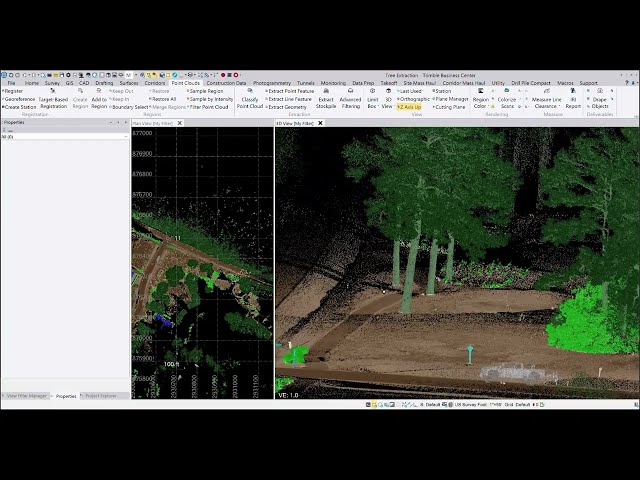Viewport: 640px width, 480px height.
Task: Toggle the Z Axis Up option
Action: (409, 107)
